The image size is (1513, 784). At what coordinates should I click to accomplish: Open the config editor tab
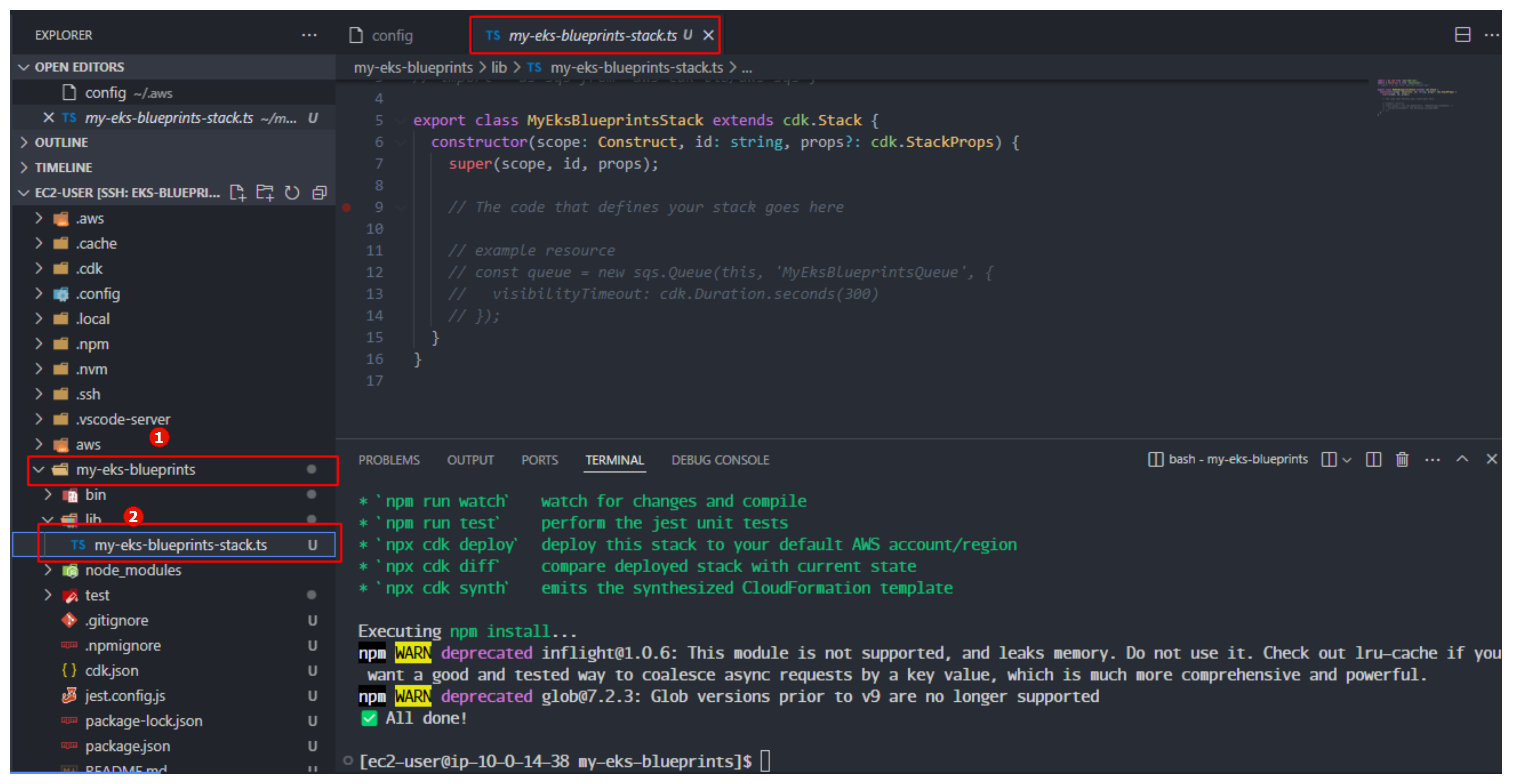(382, 36)
